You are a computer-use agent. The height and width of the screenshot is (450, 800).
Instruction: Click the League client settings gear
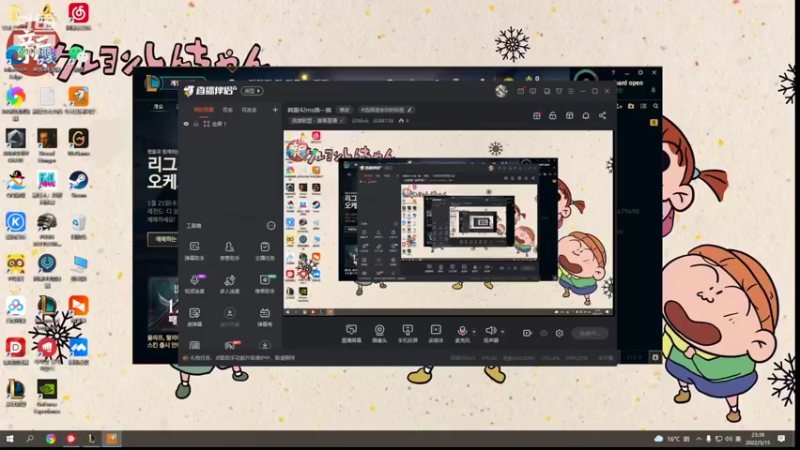(x=640, y=73)
